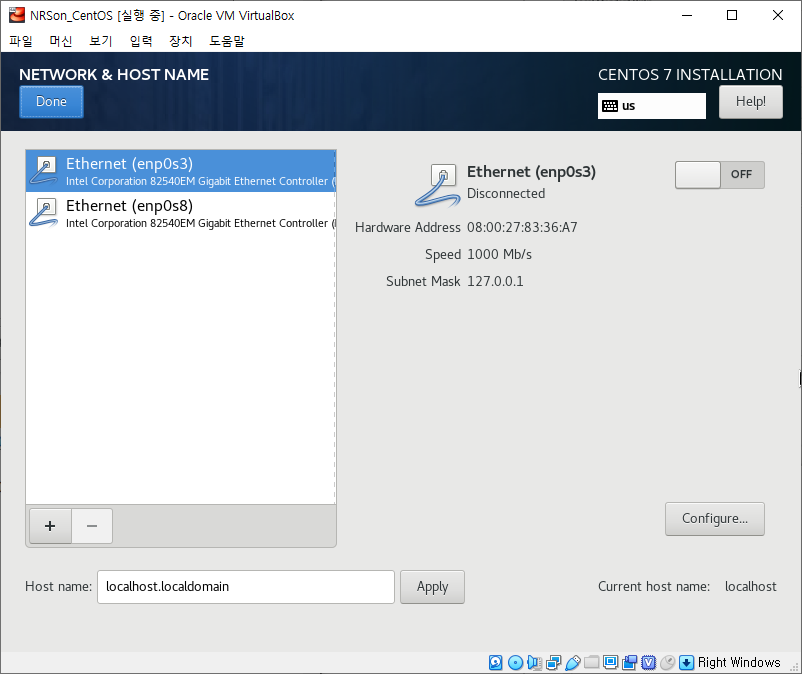Open the 입력 menu
This screenshot has width=802, height=674.
[141, 41]
